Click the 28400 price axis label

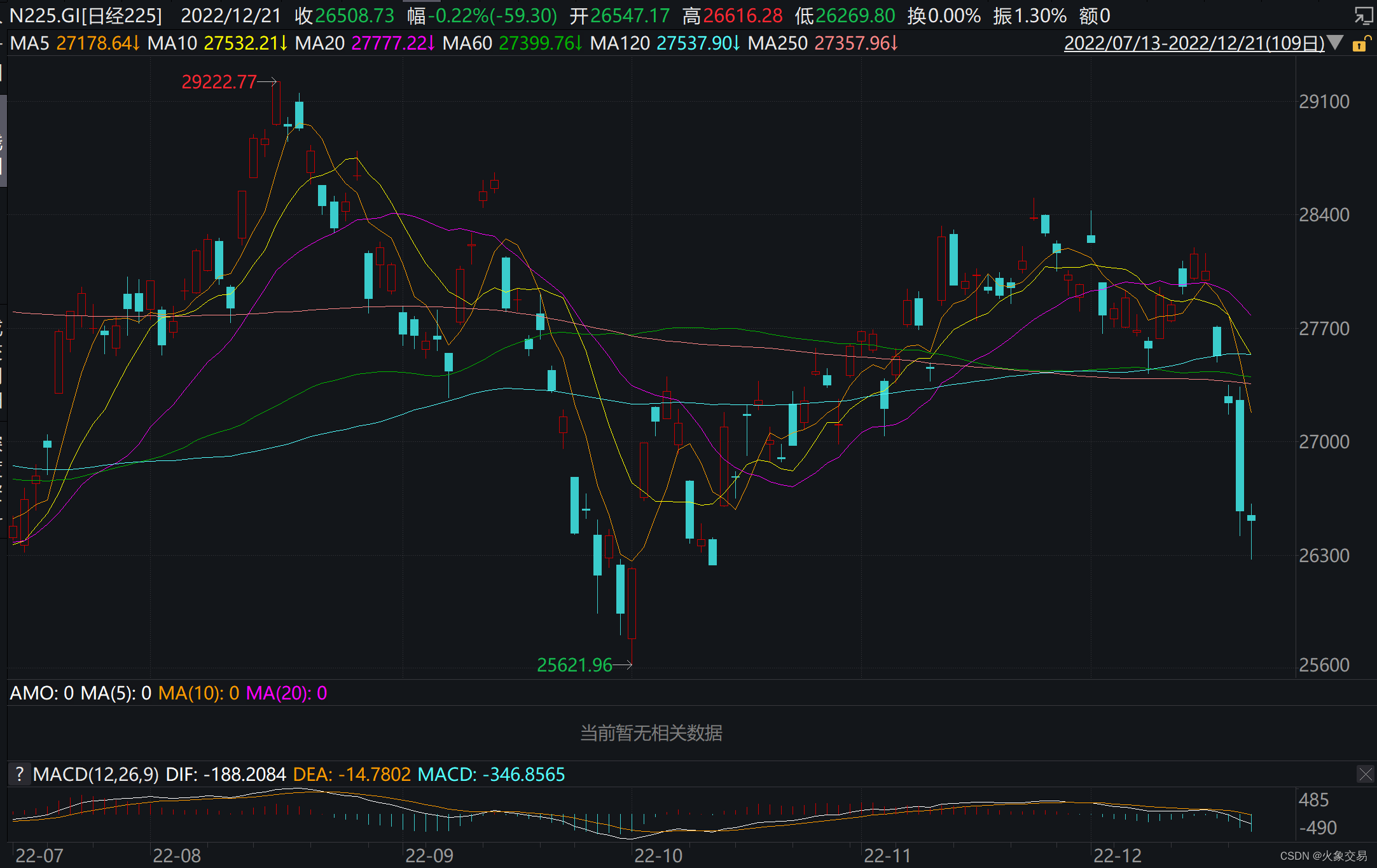coord(1324,215)
